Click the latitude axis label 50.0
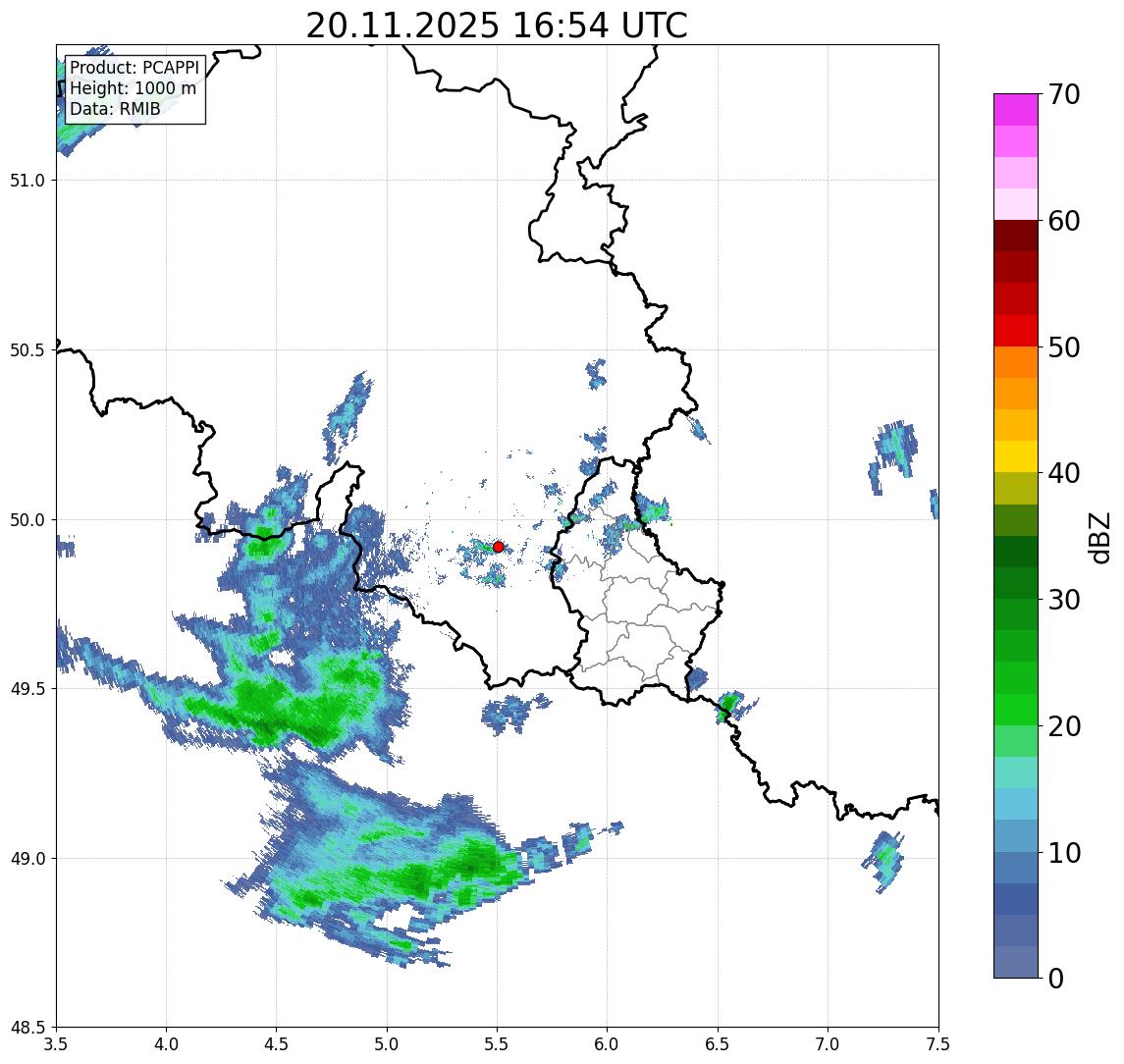This screenshot has height=1064, width=1124. click(27, 520)
